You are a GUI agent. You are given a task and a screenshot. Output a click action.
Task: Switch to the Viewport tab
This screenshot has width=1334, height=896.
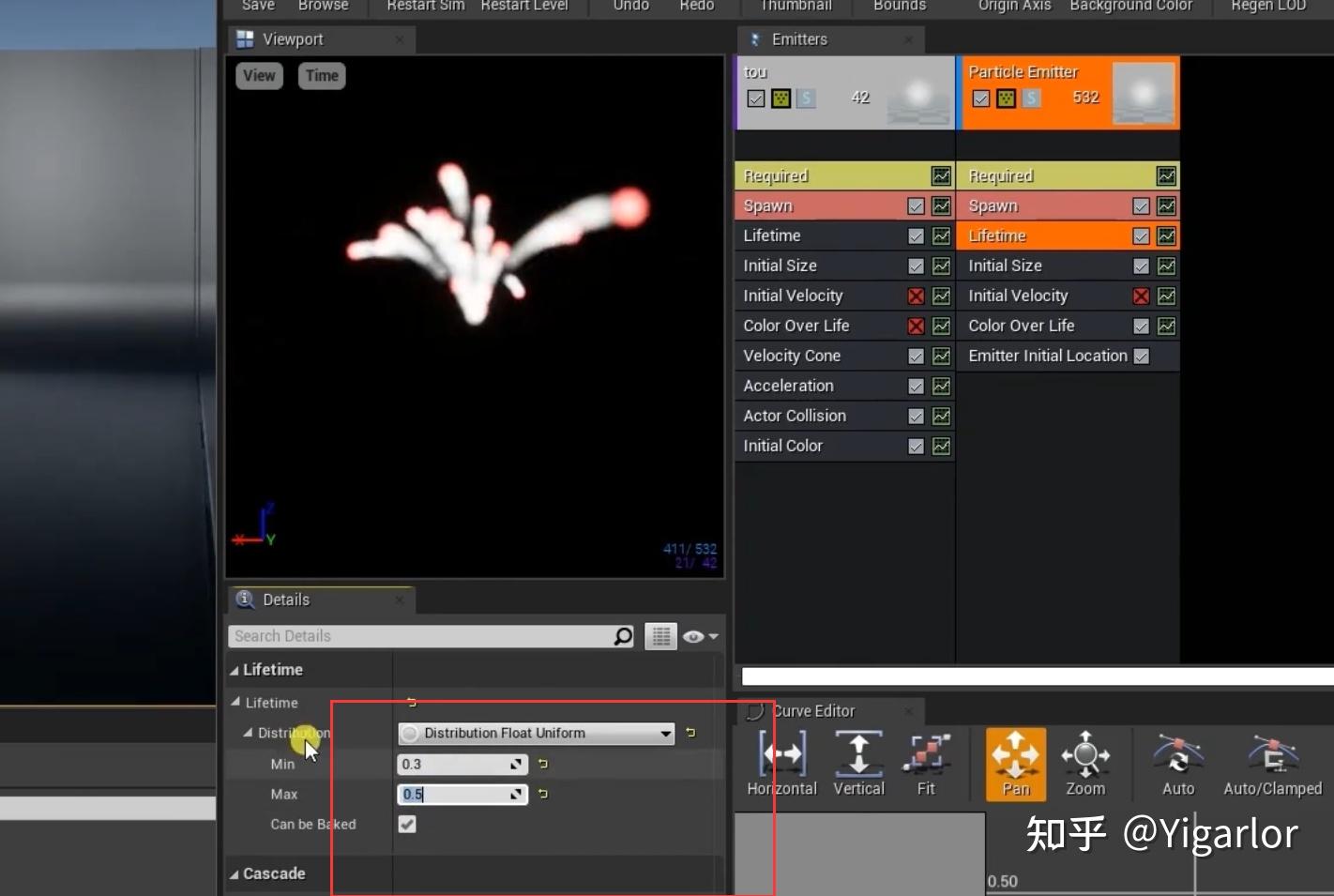click(x=322, y=39)
